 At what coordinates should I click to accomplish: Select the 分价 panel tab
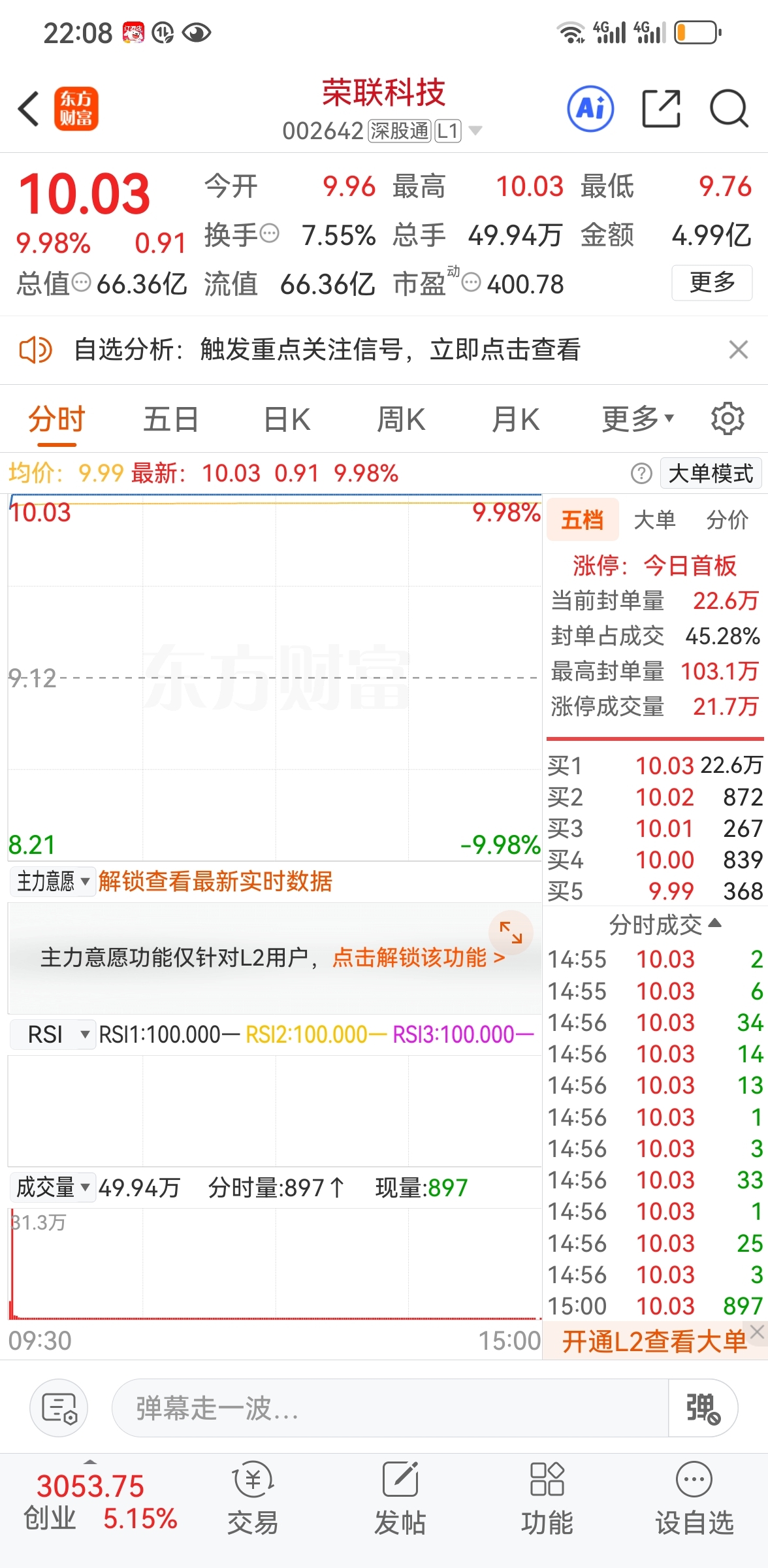tap(727, 520)
